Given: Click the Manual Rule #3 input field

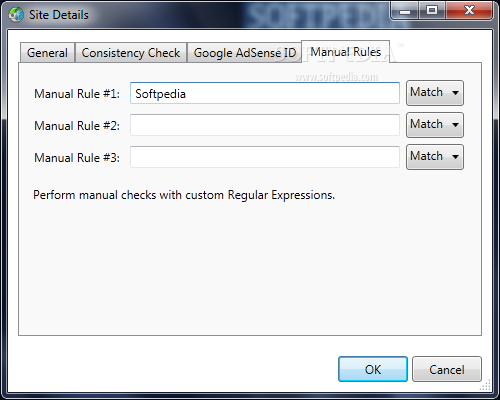Looking at the screenshot, I should (x=265, y=157).
